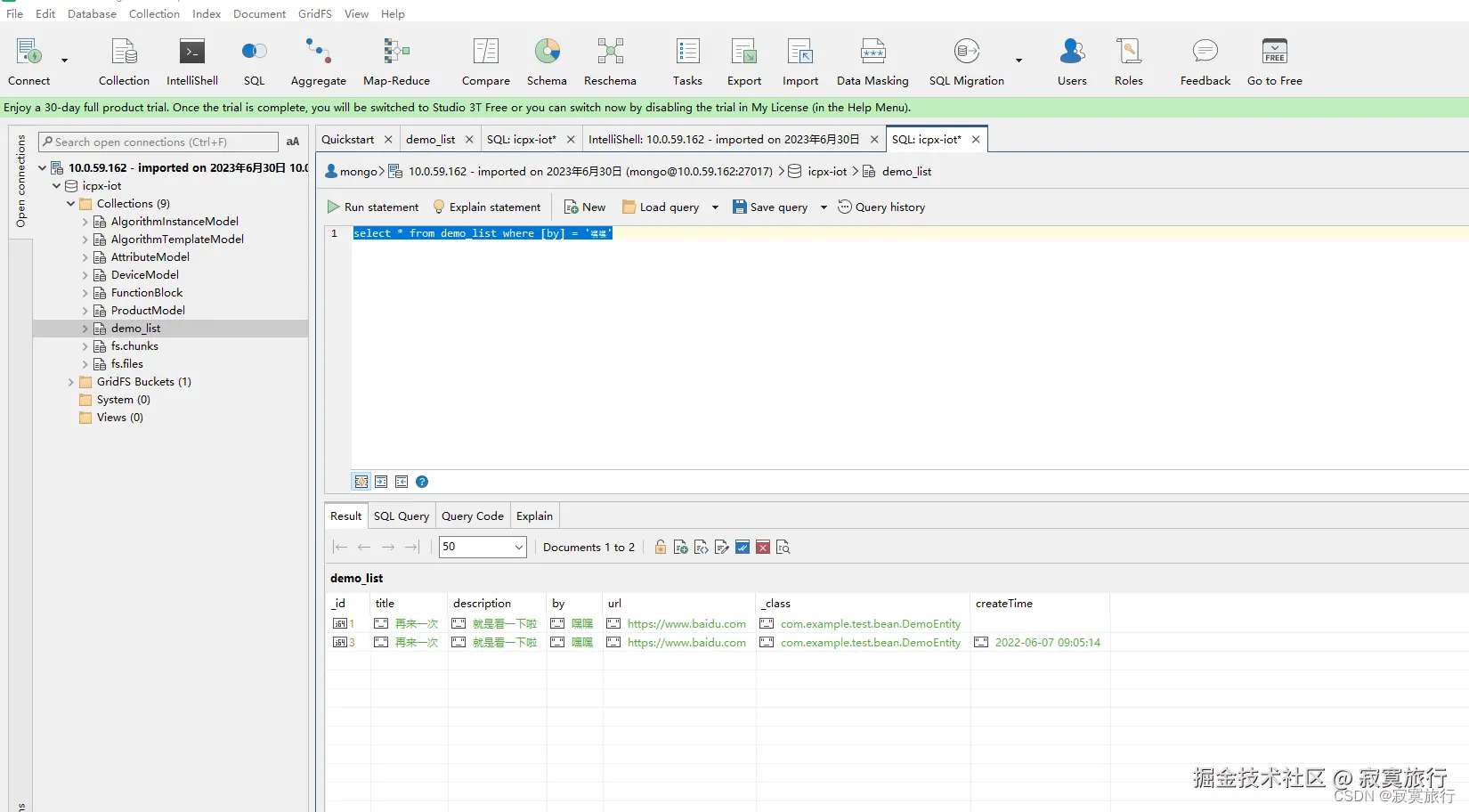Open the Map-Reduce tool
Viewport: 1469px width, 812px height.
click(x=396, y=61)
